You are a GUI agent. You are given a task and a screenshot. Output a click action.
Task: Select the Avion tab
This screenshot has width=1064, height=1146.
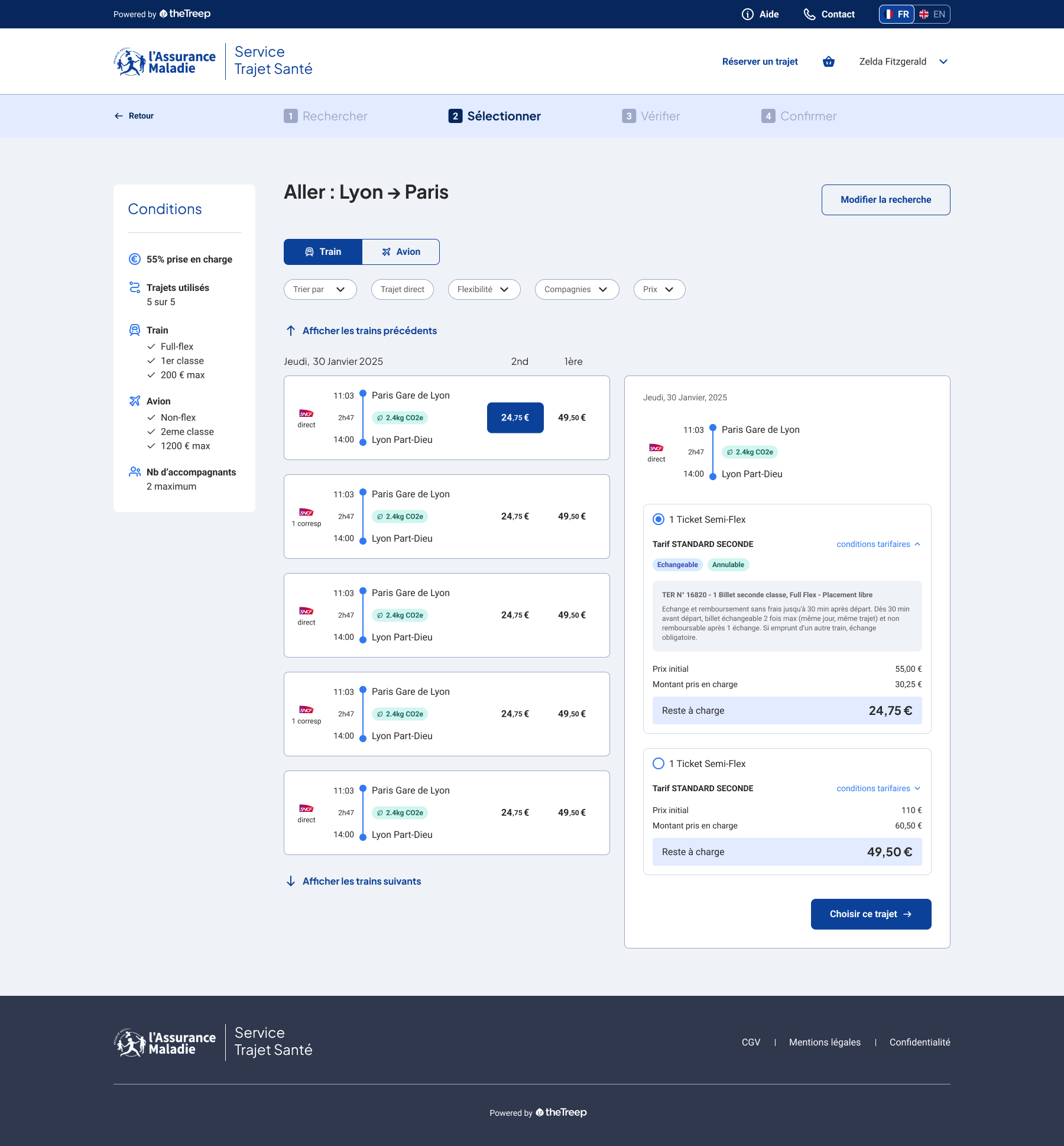click(401, 252)
